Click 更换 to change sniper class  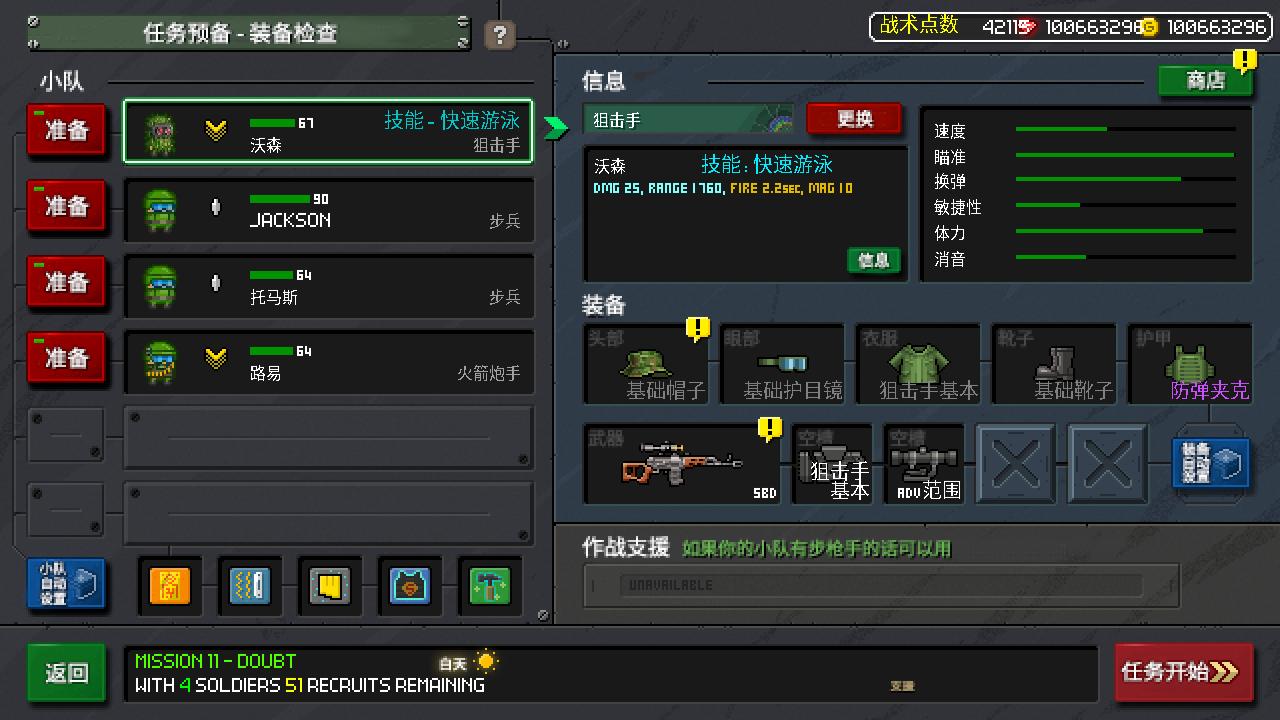point(854,119)
